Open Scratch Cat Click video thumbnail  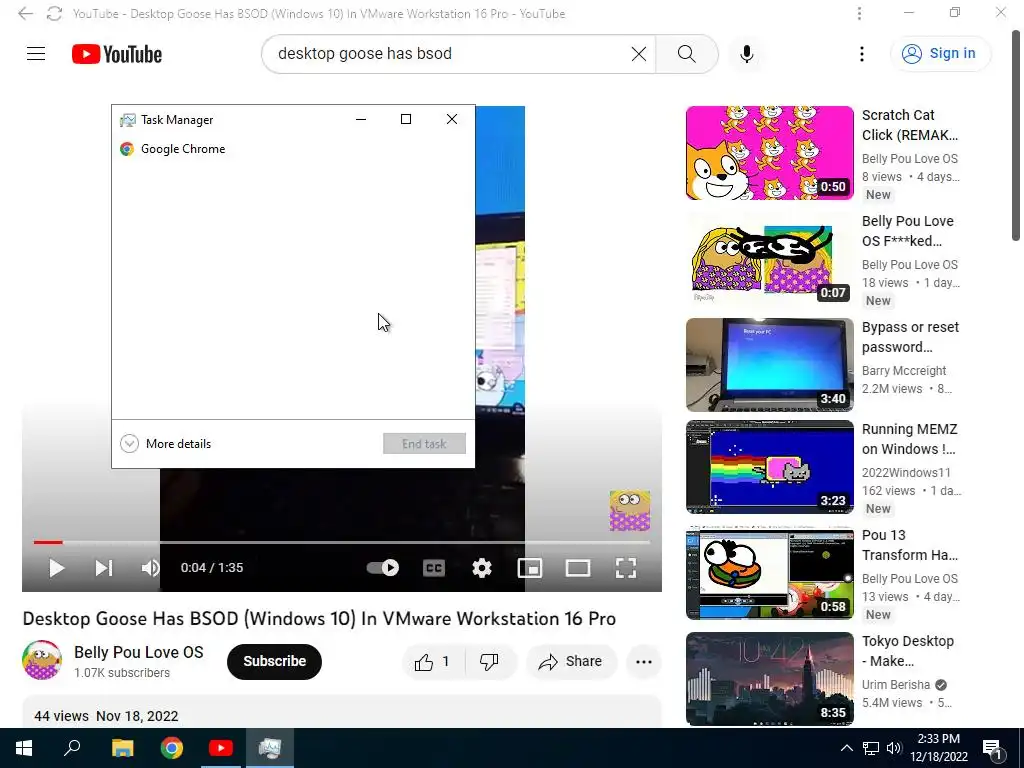click(769, 153)
